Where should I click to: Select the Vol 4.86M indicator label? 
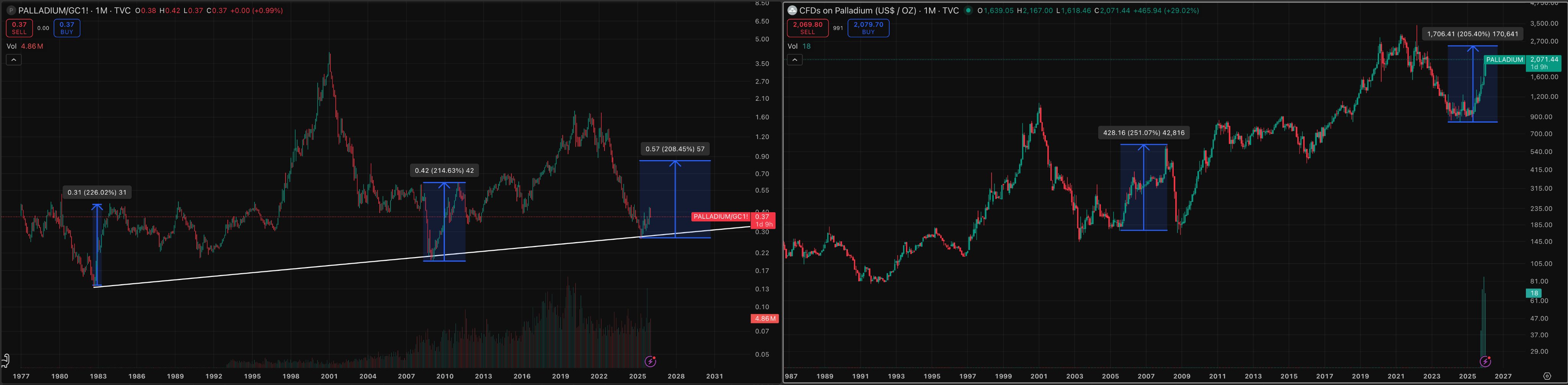[x=24, y=46]
